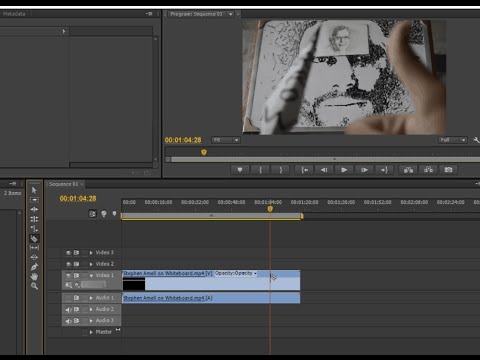Step back one frame
480x360 pixels.
324,170
